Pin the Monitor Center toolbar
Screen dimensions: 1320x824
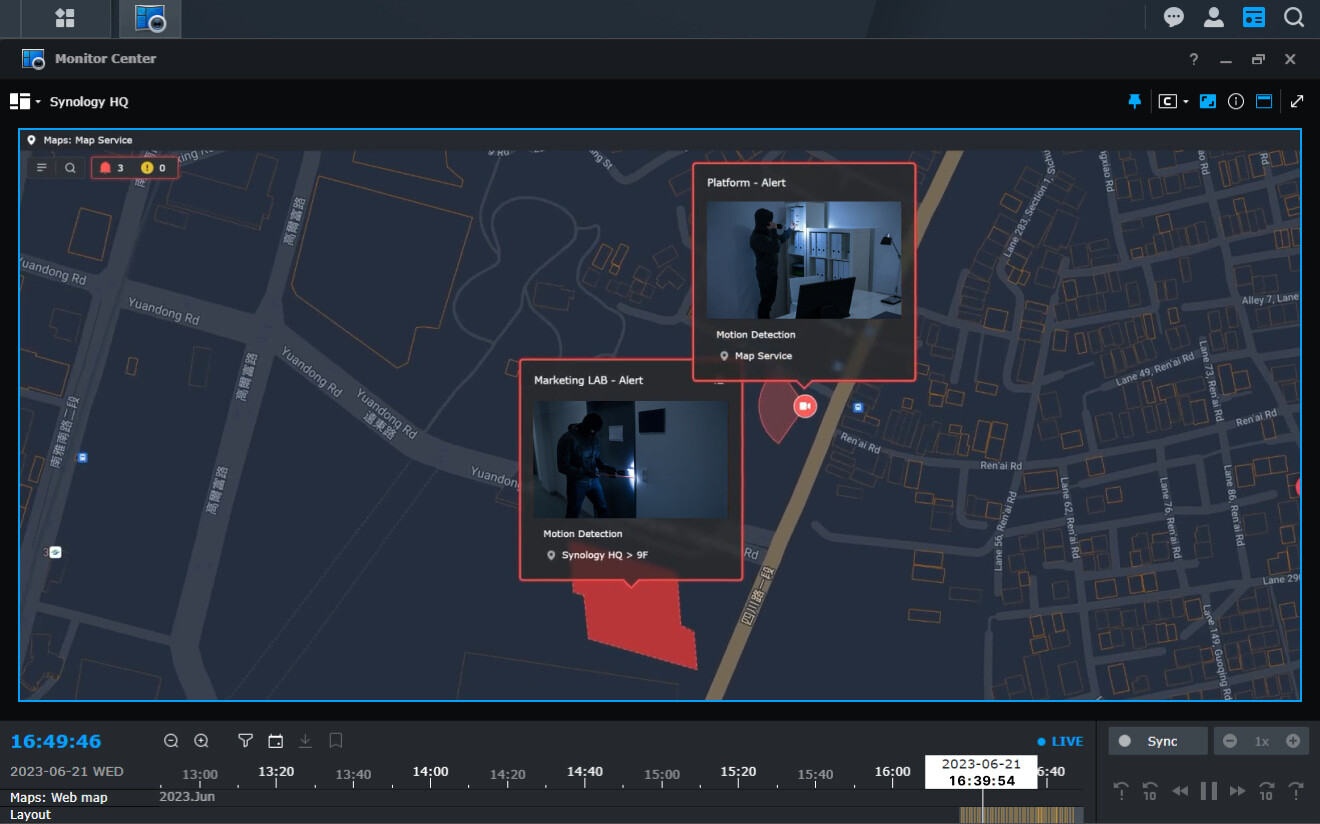[1134, 101]
